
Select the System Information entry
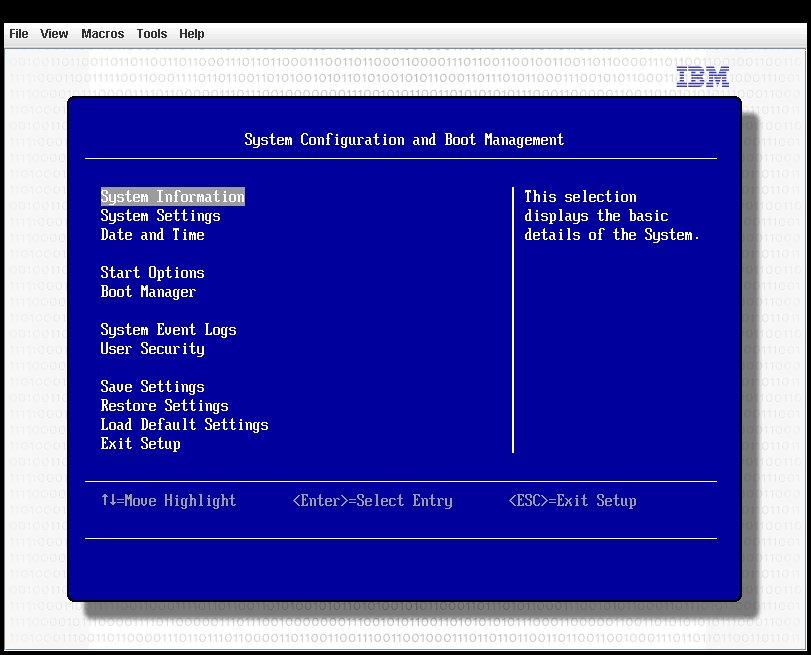[172, 196]
